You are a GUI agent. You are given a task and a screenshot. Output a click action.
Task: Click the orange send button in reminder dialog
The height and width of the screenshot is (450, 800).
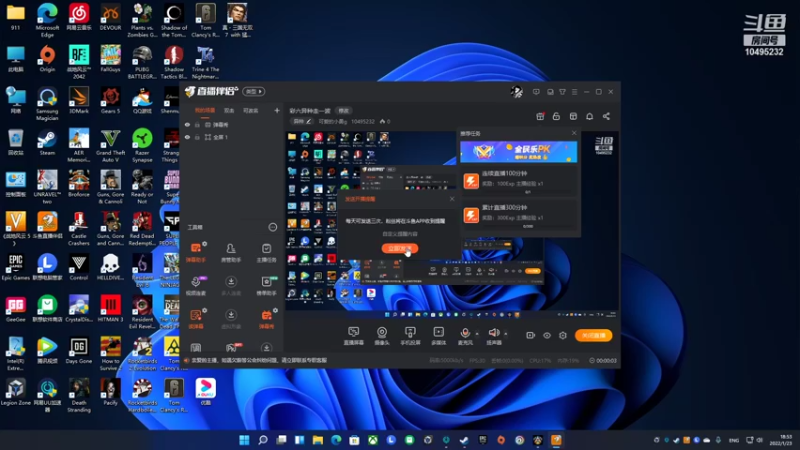click(x=400, y=248)
